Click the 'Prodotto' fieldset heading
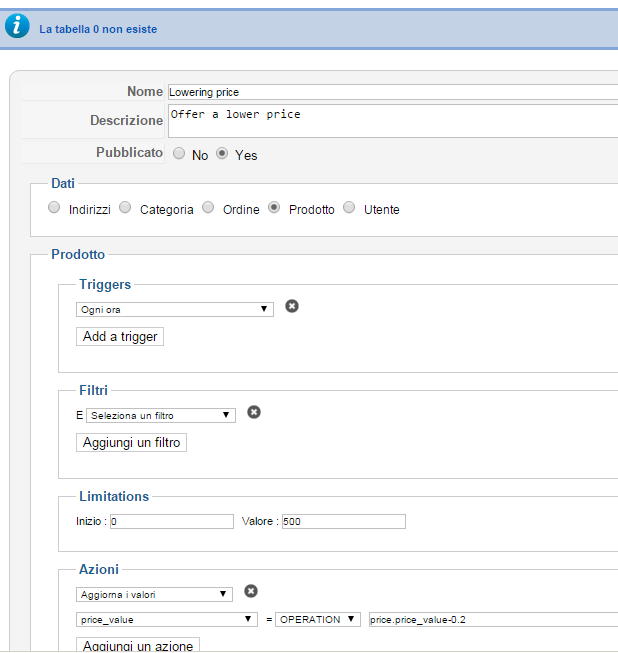This screenshot has width=618, height=653. coord(78,254)
